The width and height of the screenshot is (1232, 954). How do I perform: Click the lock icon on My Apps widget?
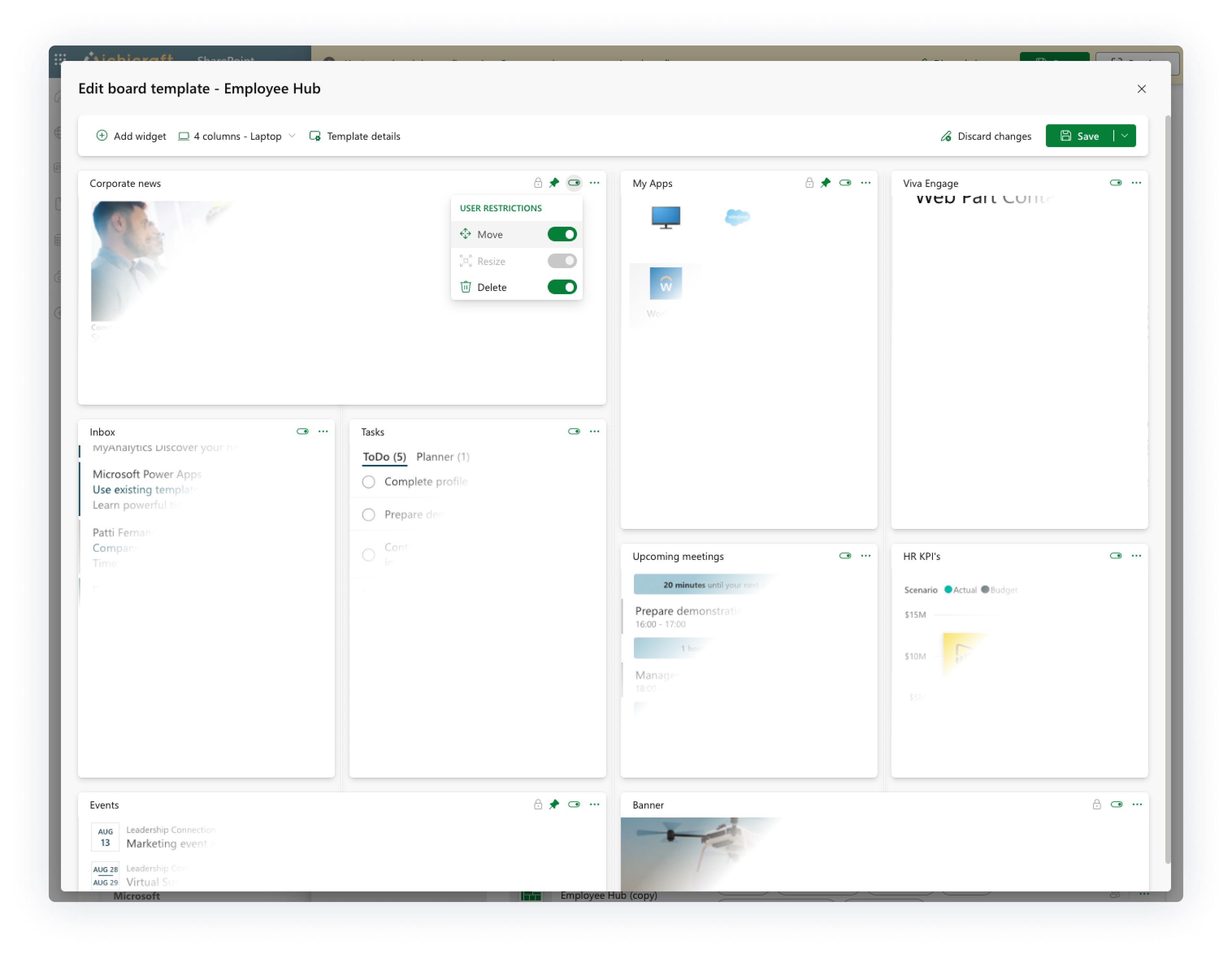(x=809, y=183)
